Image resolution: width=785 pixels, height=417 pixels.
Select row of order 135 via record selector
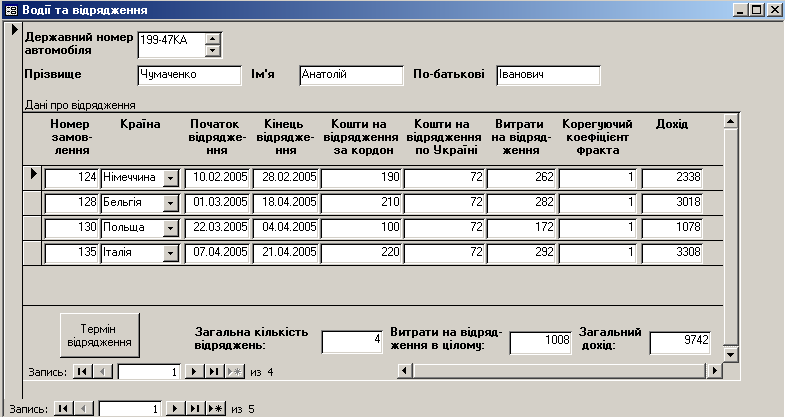(x=33, y=253)
